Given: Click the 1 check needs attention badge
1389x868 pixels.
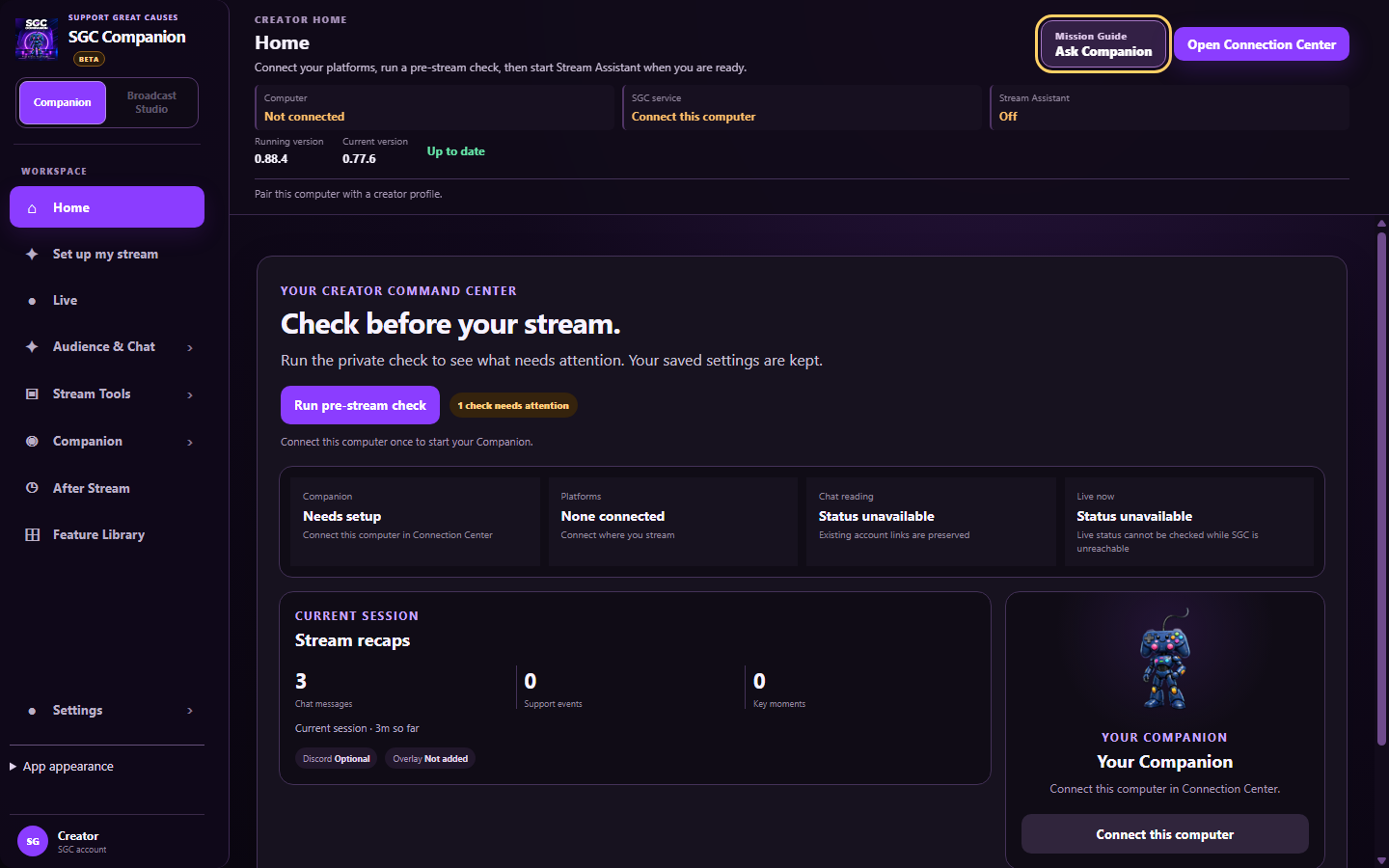Looking at the screenshot, I should pos(513,406).
